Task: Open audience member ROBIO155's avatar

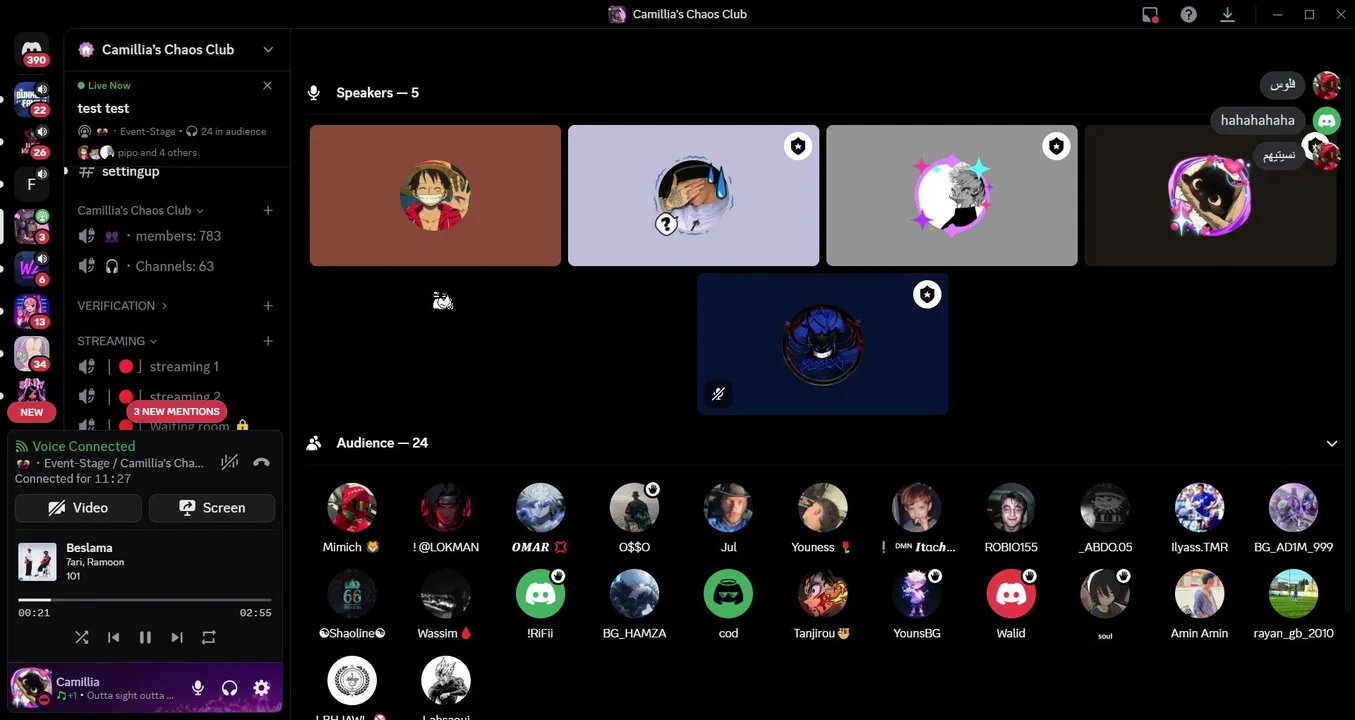Action: [1011, 508]
